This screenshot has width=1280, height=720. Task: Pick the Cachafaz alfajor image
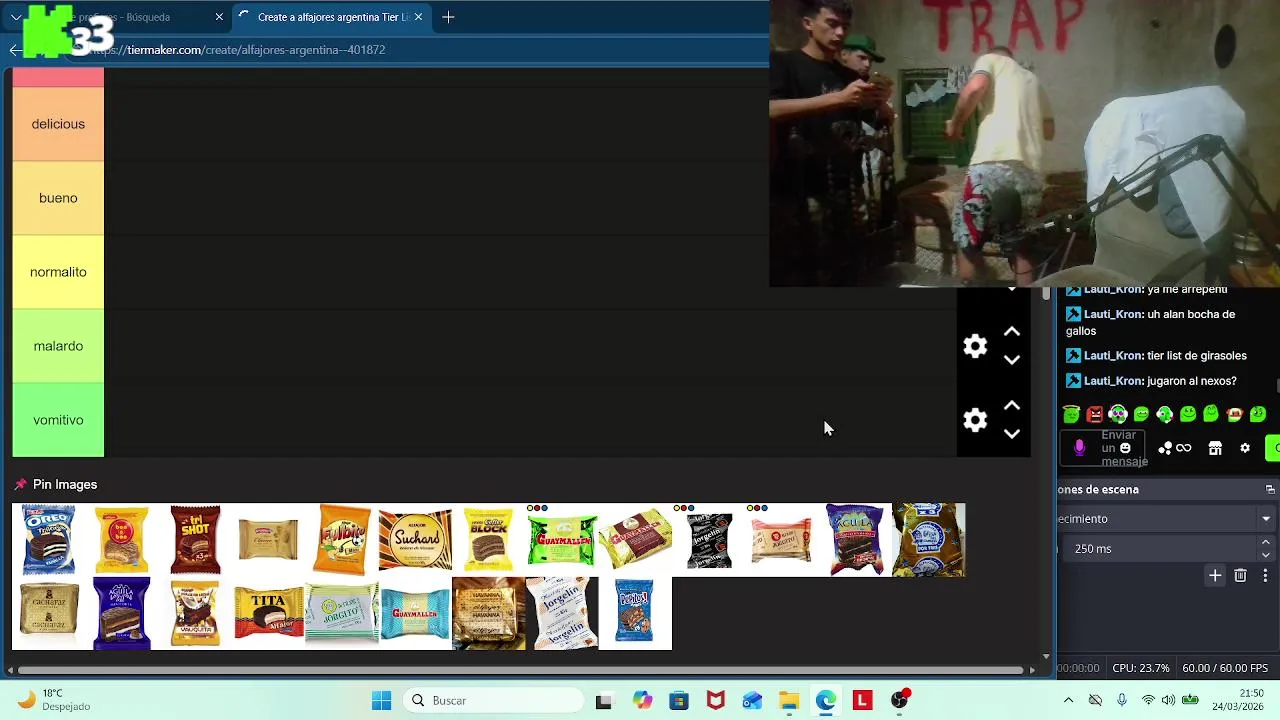[x=48, y=613]
